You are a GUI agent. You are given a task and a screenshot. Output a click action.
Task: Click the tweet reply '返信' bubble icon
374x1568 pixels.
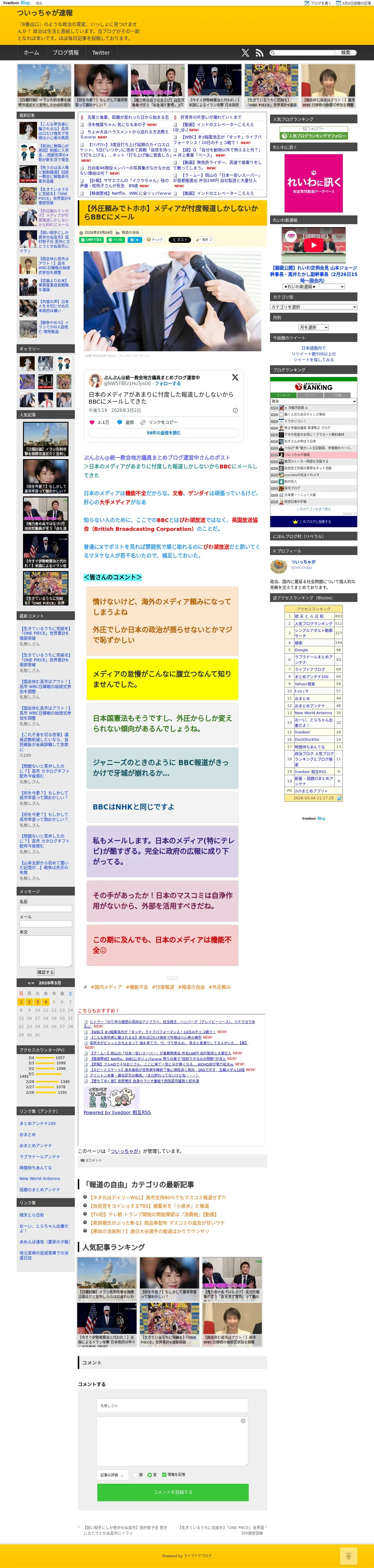coord(120,422)
